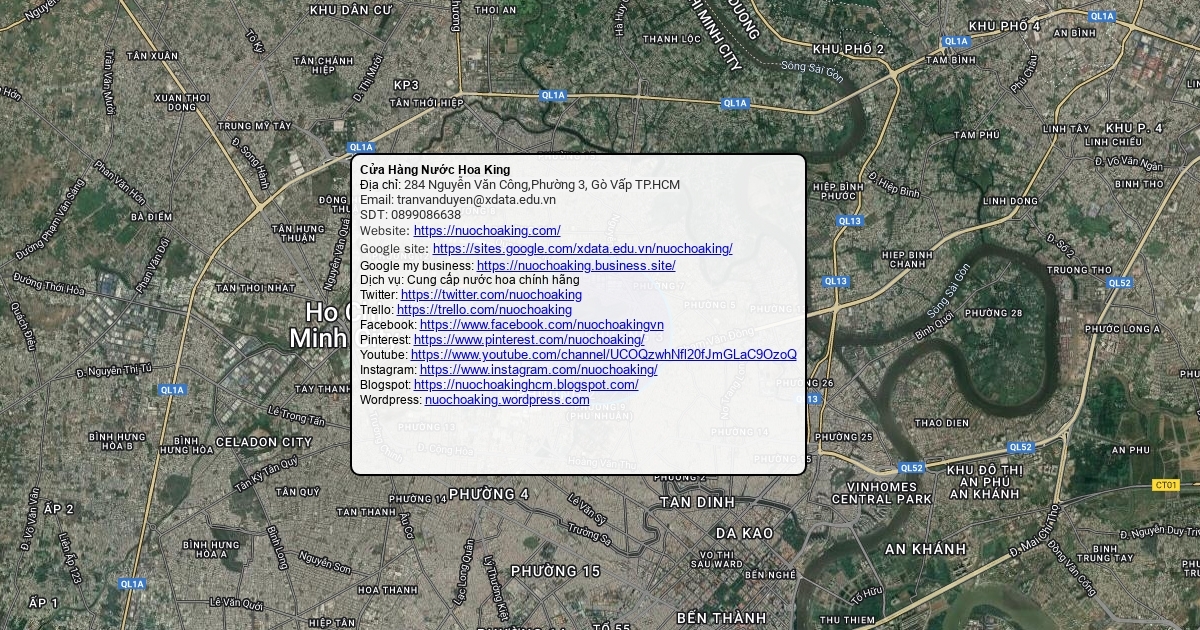Viewport: 1200px width, 630px height.
Task: Click the QL13 shield beside Hiệp Bình Phước
Action: (x=849, y=221)
